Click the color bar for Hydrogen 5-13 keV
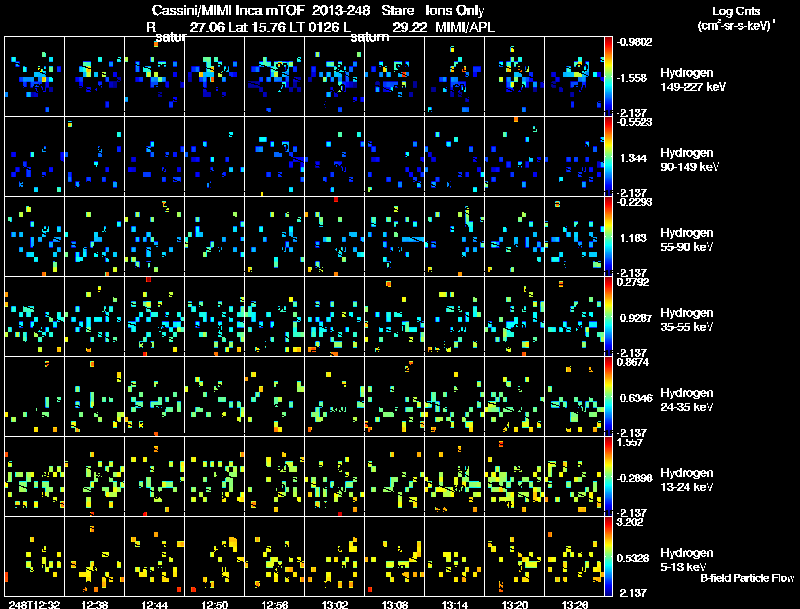The image size is (800, 609). (609, 555)
